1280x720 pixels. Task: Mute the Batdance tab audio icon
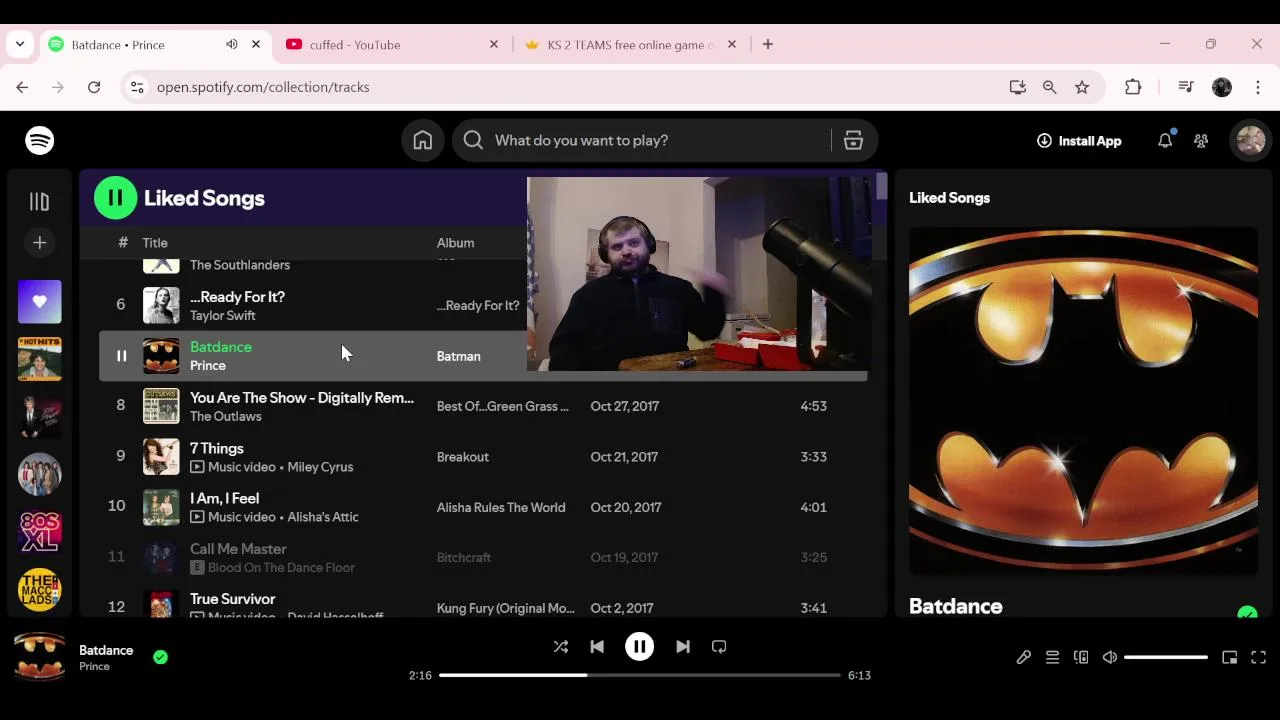click(232, 45)
